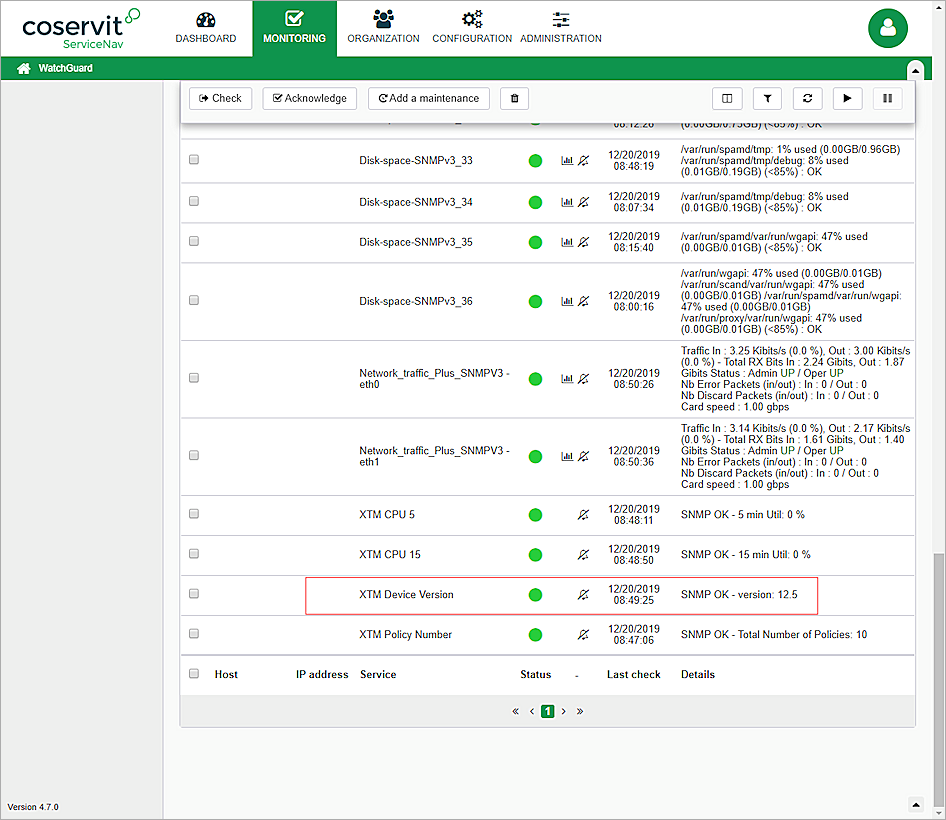Check the XTM Device Version checkbox

194,594
